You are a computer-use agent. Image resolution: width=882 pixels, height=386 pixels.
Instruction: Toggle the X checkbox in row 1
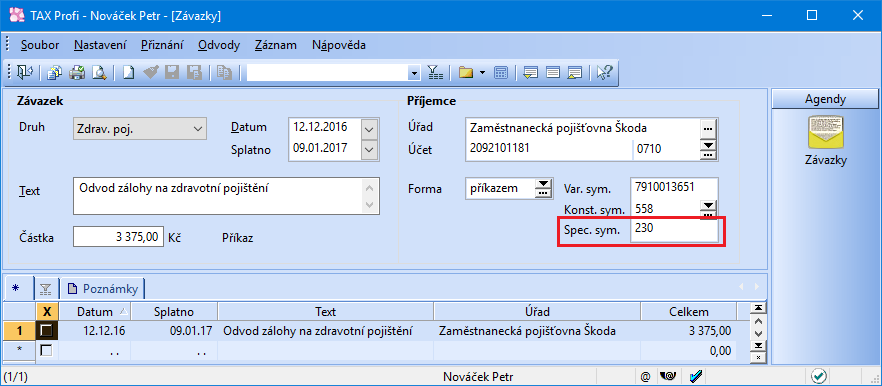(x=46, y=331)
